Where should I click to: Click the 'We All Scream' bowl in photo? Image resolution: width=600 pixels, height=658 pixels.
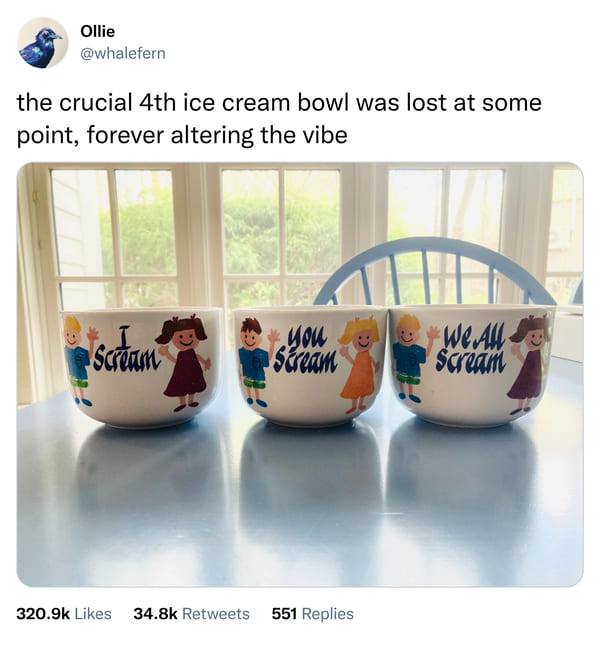point(472,366)
